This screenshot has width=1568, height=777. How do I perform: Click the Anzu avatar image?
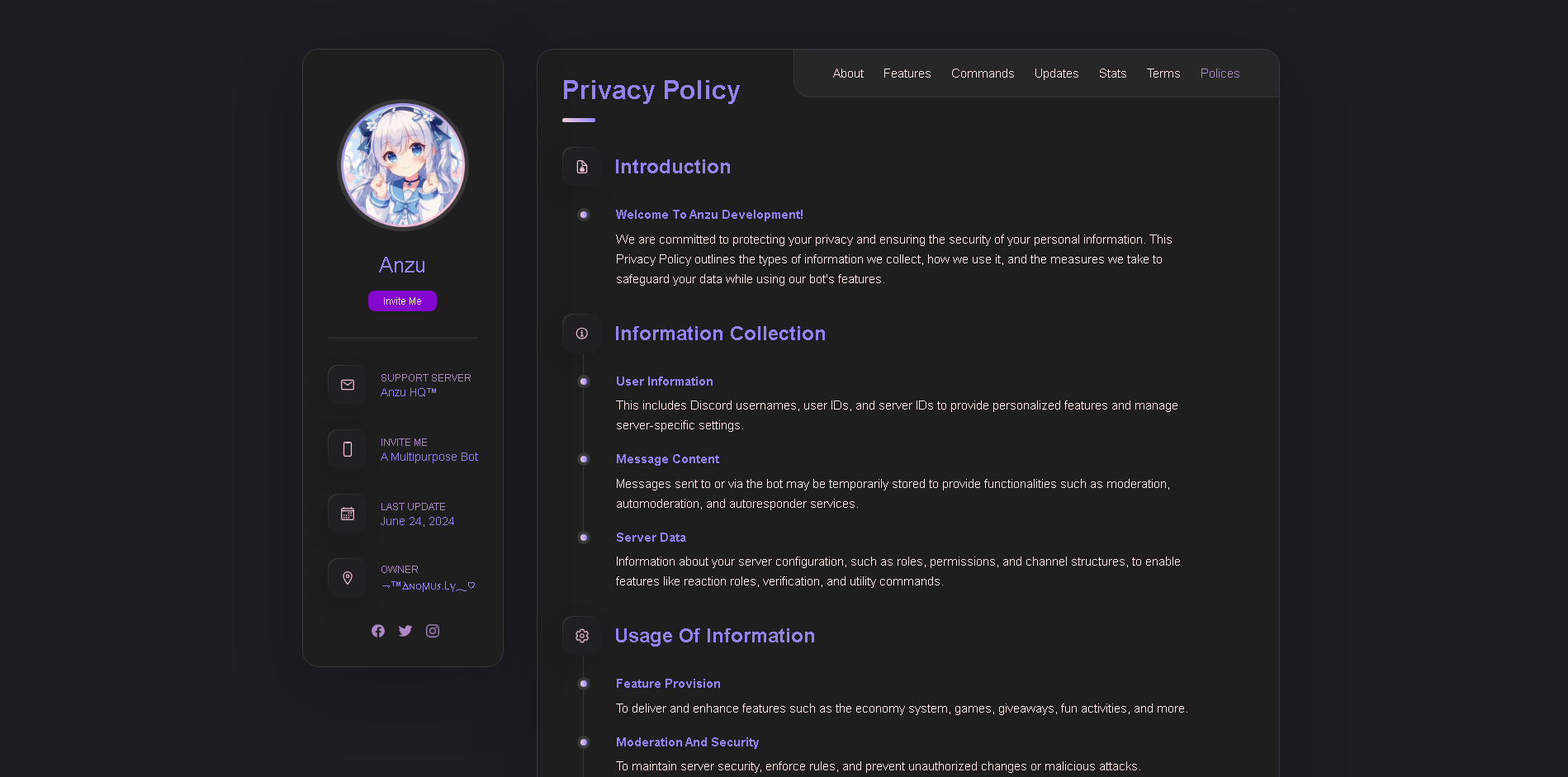pos(402,164)
